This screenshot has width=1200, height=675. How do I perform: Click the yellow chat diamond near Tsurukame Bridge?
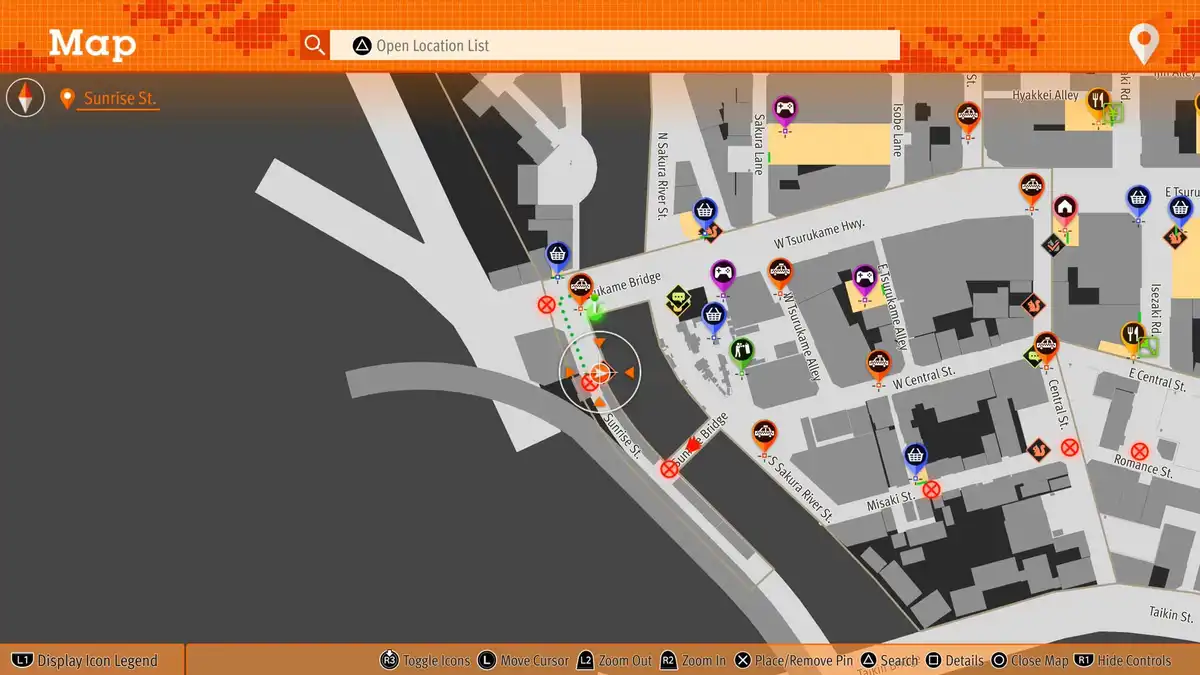[x=678, y=296]
